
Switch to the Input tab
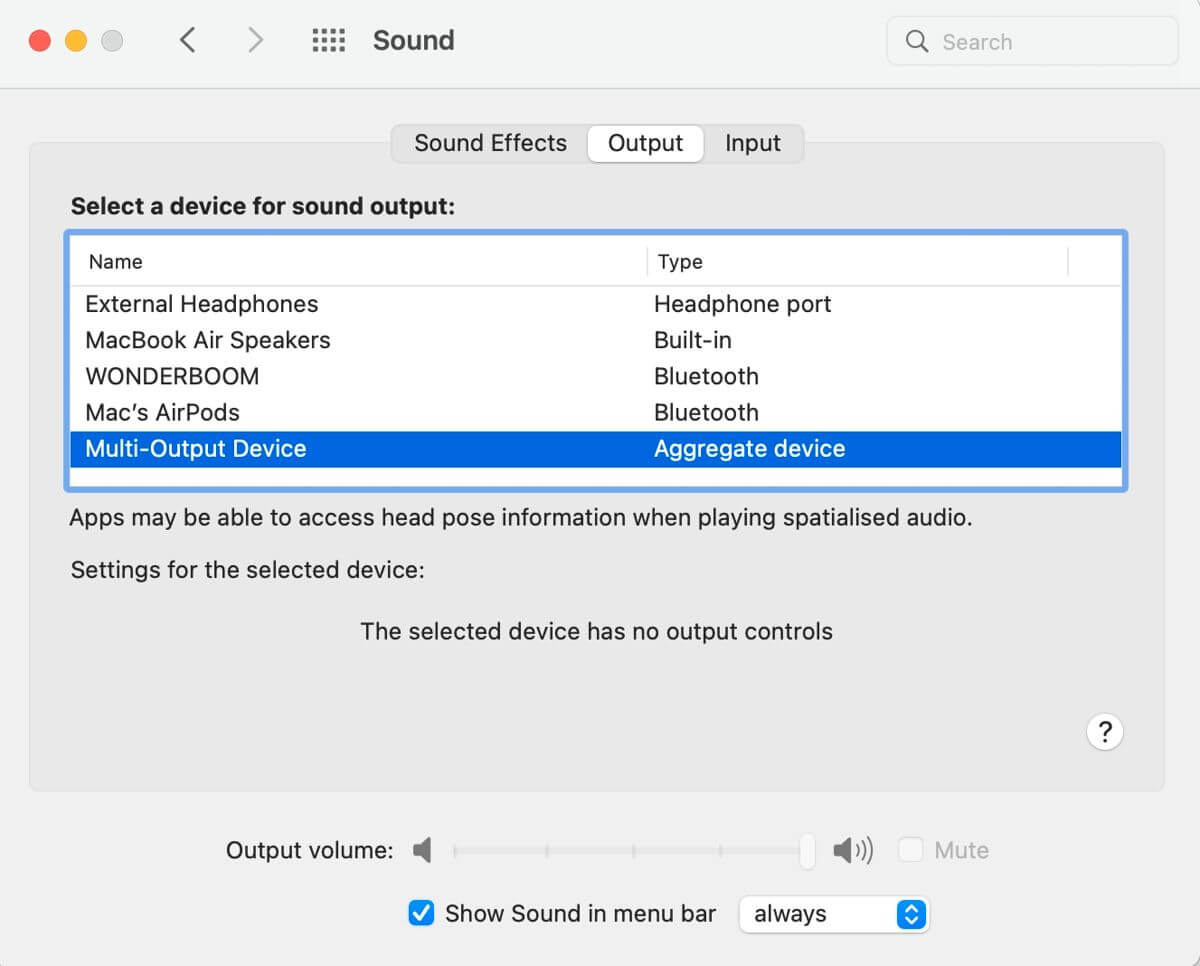click(752, 143)
